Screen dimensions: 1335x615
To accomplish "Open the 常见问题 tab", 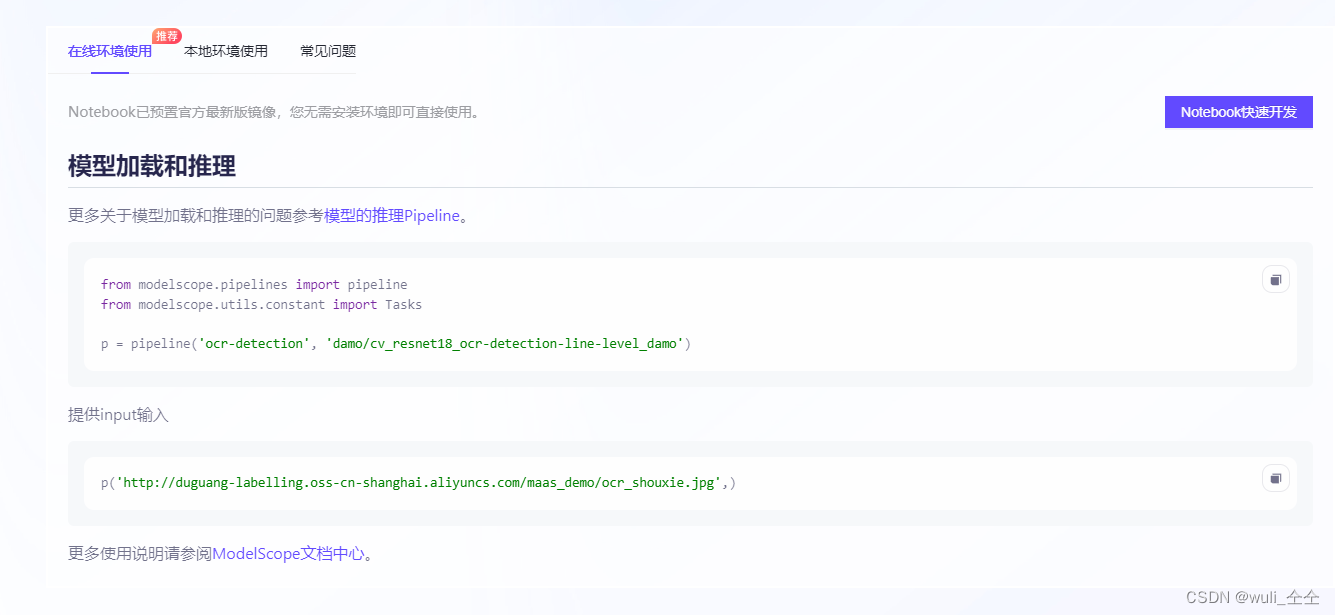I will pyautogui.click(x=327, y=51).
